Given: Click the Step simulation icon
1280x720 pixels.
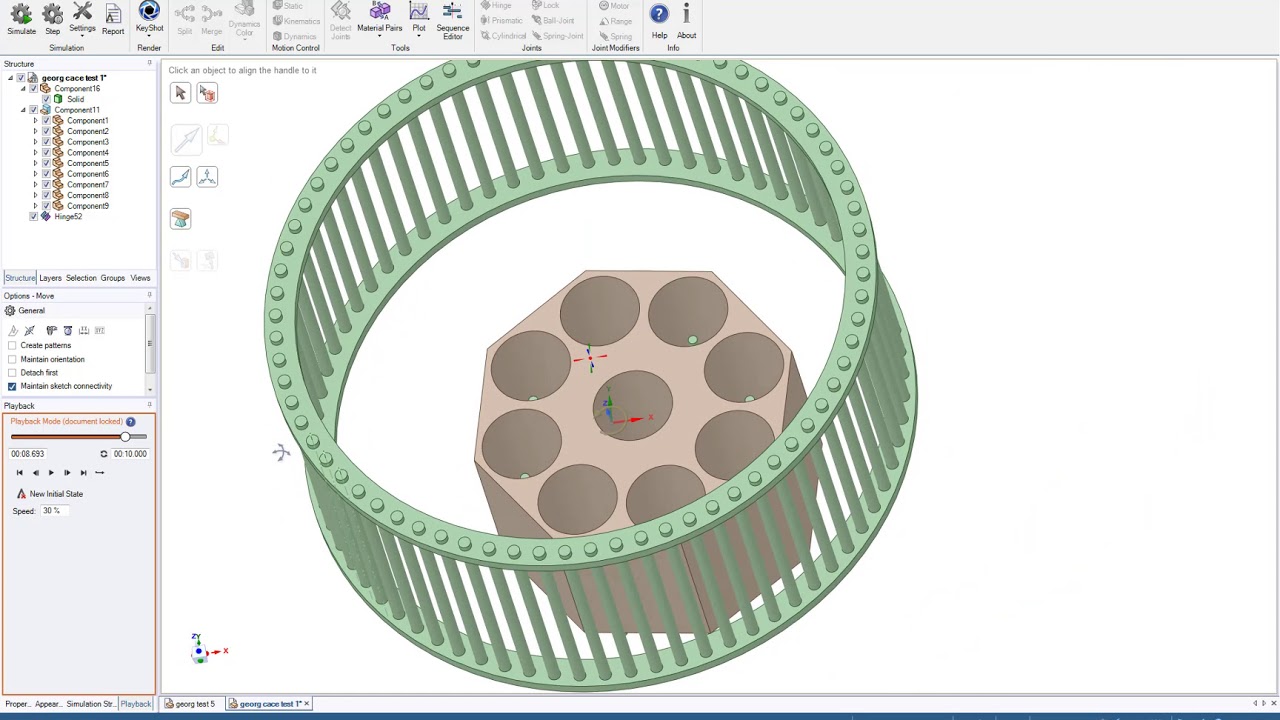Looking at the screenshot, I should 52,19.
